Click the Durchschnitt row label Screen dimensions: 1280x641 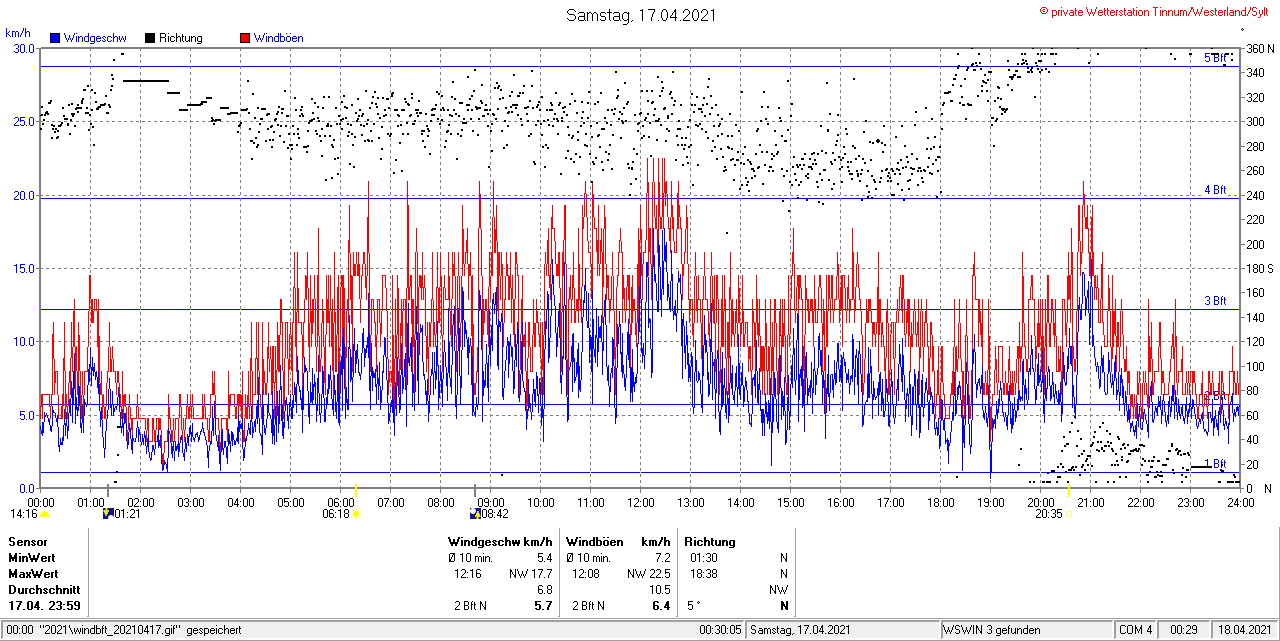click(x=42, y=590)
